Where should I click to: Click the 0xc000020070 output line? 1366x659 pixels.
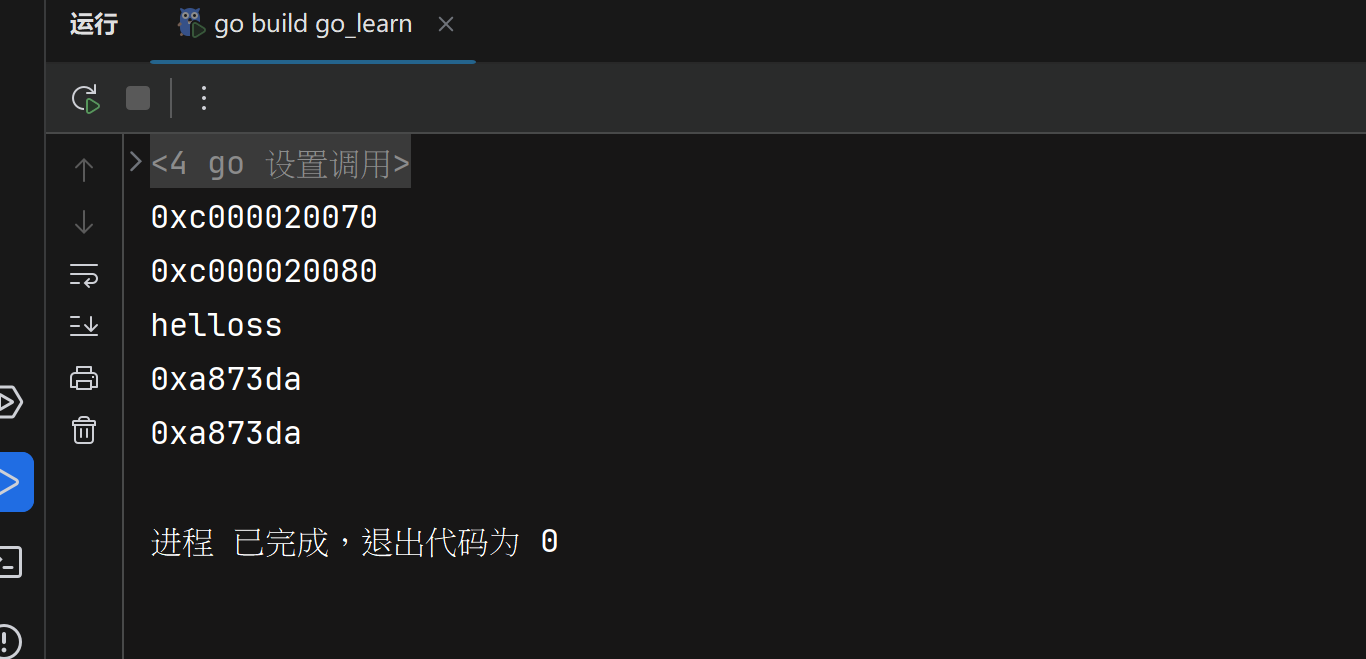pyautogui.click(x=264, y=217)
